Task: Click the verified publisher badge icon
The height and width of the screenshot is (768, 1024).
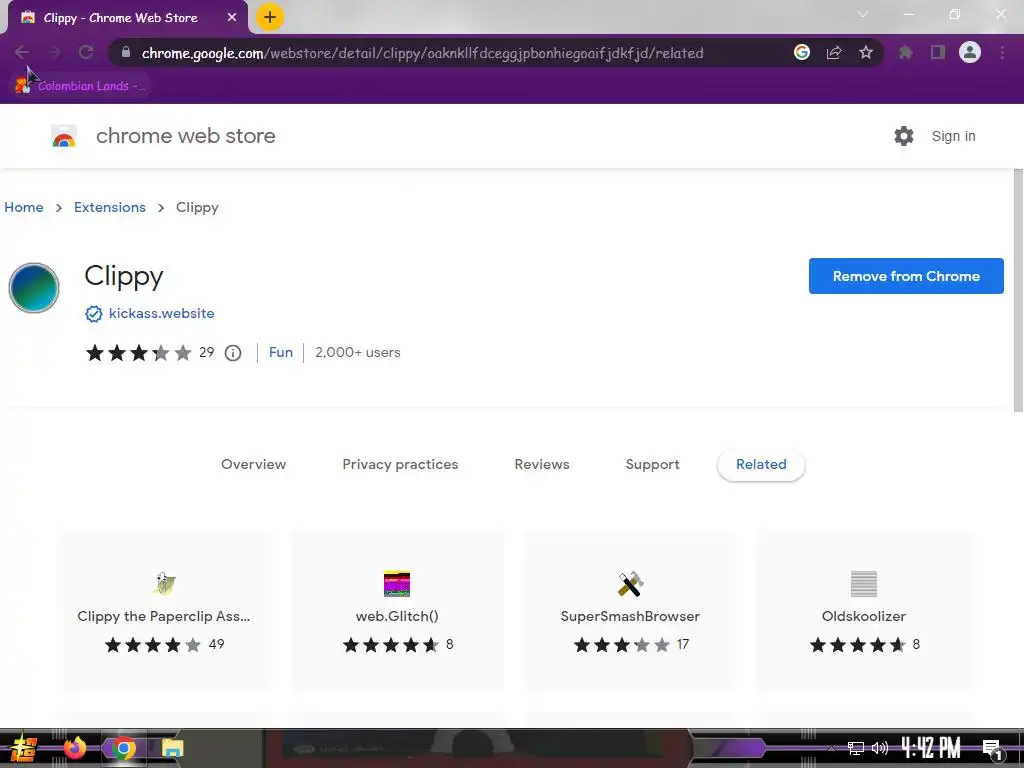Action: pyautogui.click(x=94, y=314)
